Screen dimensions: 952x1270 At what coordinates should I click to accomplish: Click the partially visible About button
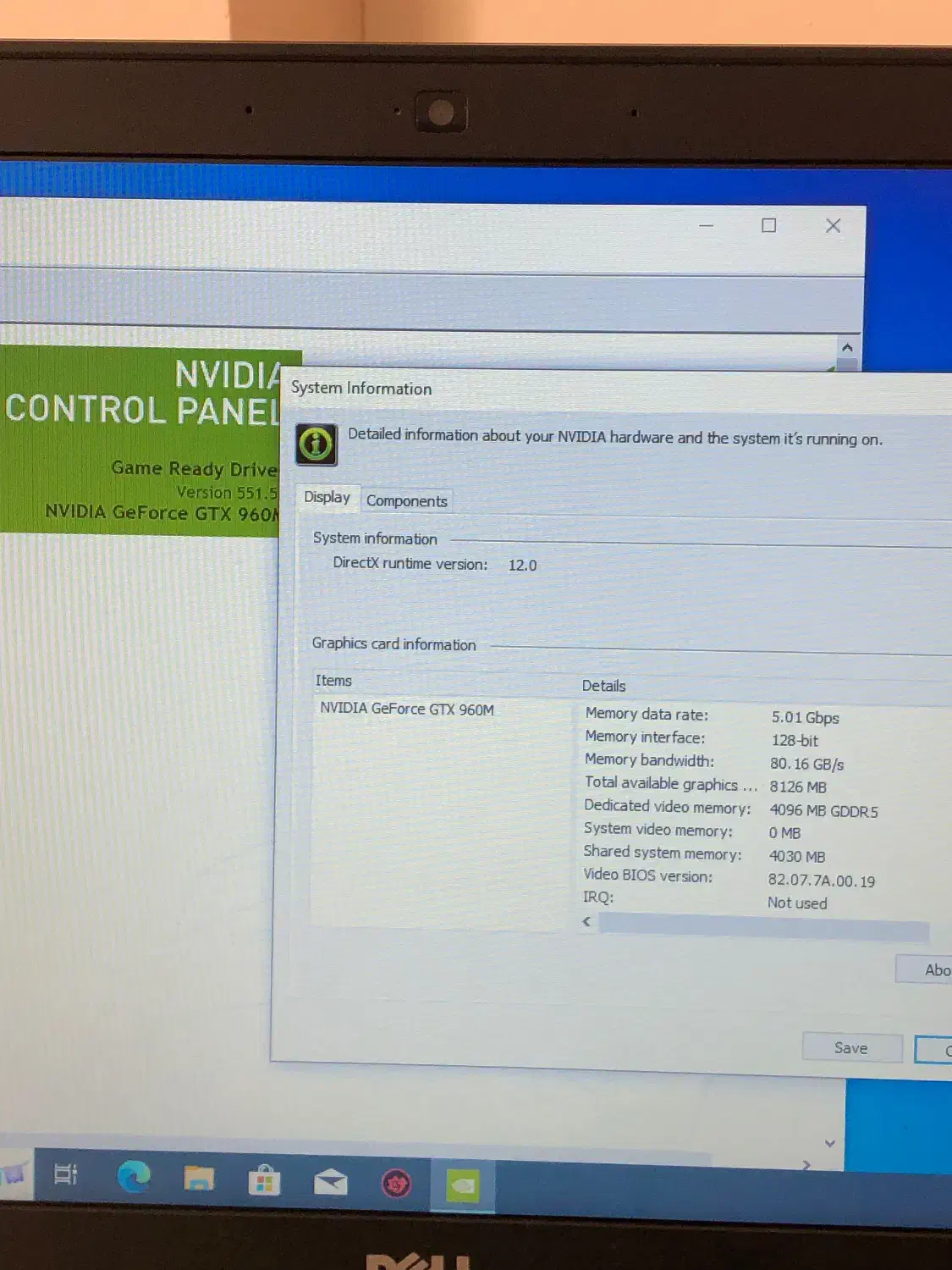pos(924,969)
